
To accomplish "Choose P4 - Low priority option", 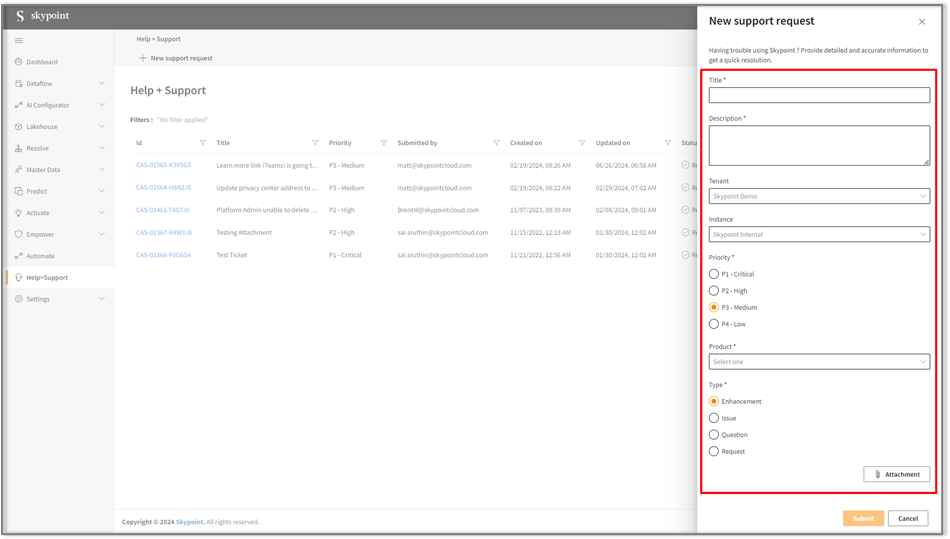I will [x=714, y=324].
